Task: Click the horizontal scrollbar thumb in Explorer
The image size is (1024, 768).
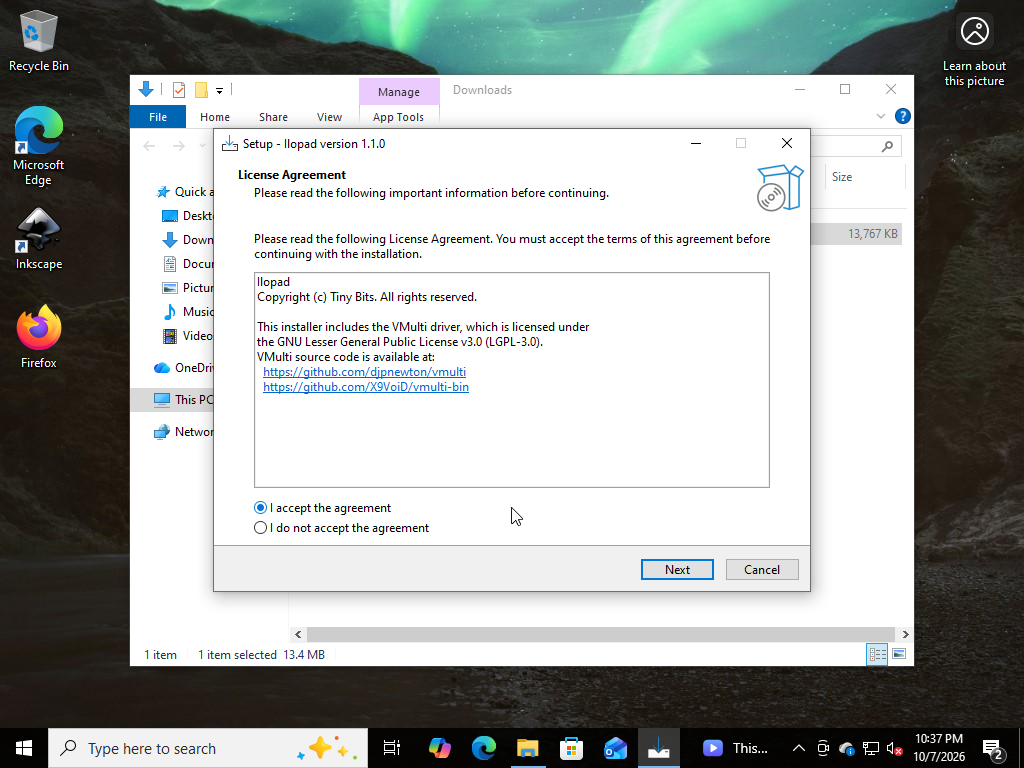Action: (x=600, y=634)
